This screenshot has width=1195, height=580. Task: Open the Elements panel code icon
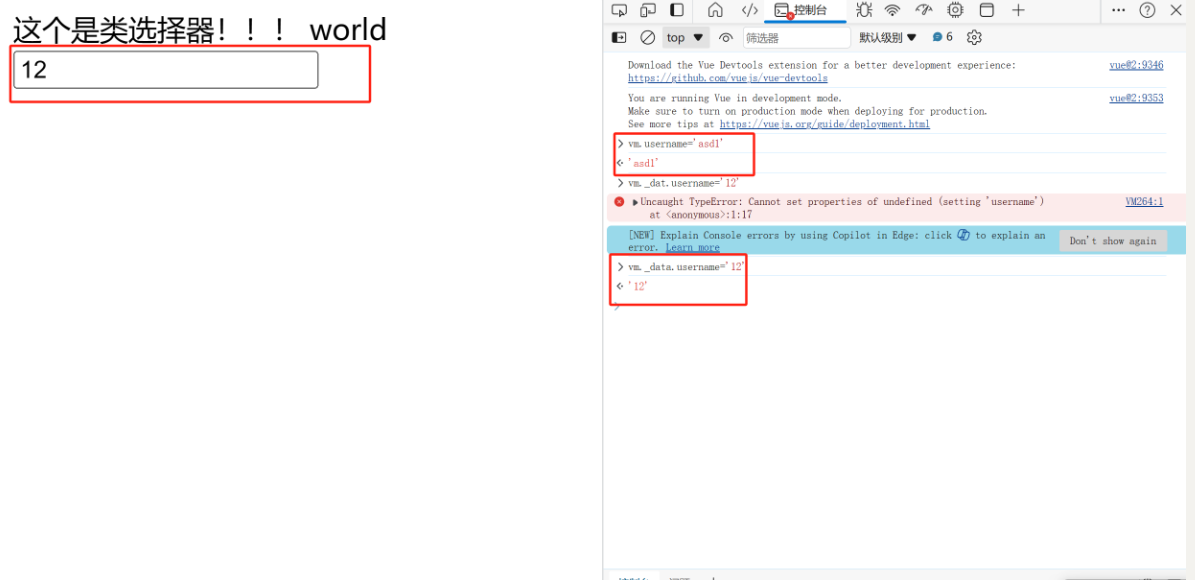tap(750, 10)
